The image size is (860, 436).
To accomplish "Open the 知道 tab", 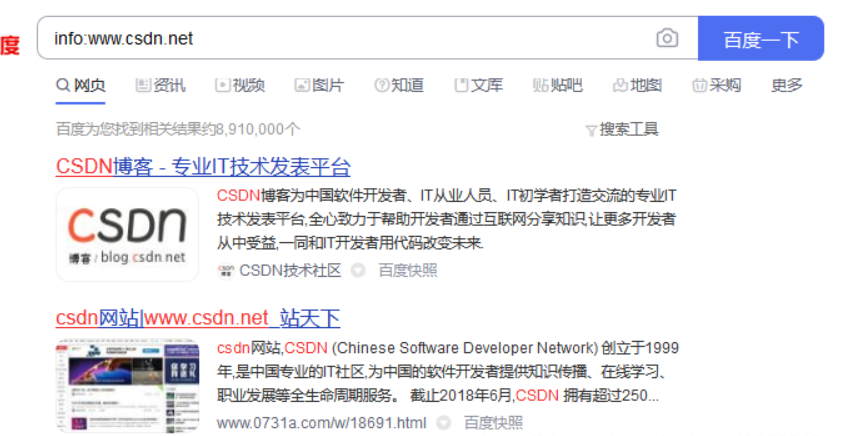I will (399, 85).
